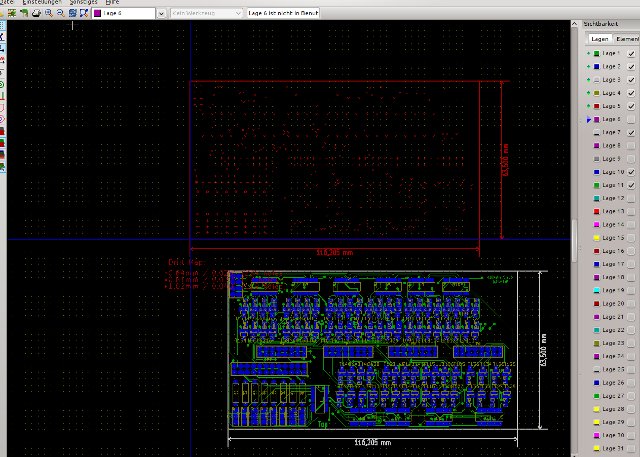Click the Lage 6 layer selector combo box

124,13
